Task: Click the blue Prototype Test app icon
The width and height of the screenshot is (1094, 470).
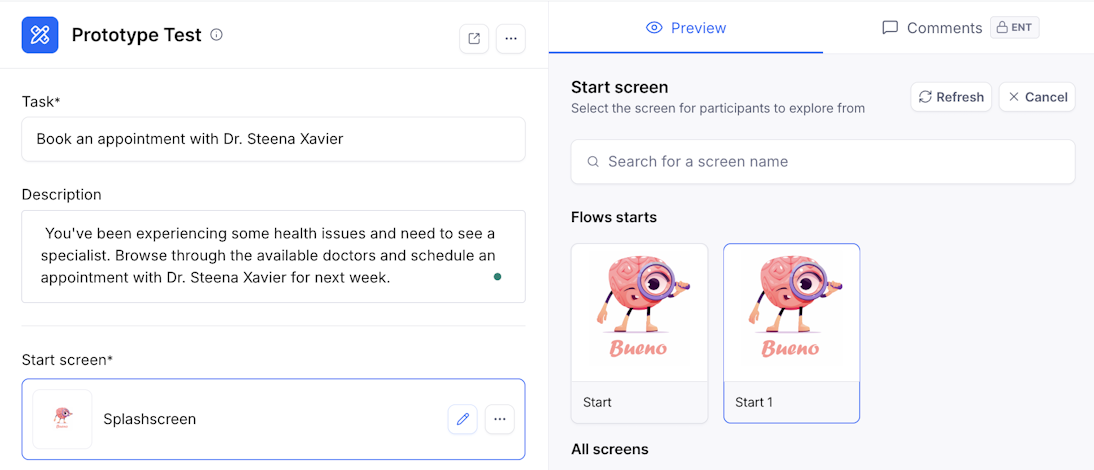Action: tap(40, 35)
